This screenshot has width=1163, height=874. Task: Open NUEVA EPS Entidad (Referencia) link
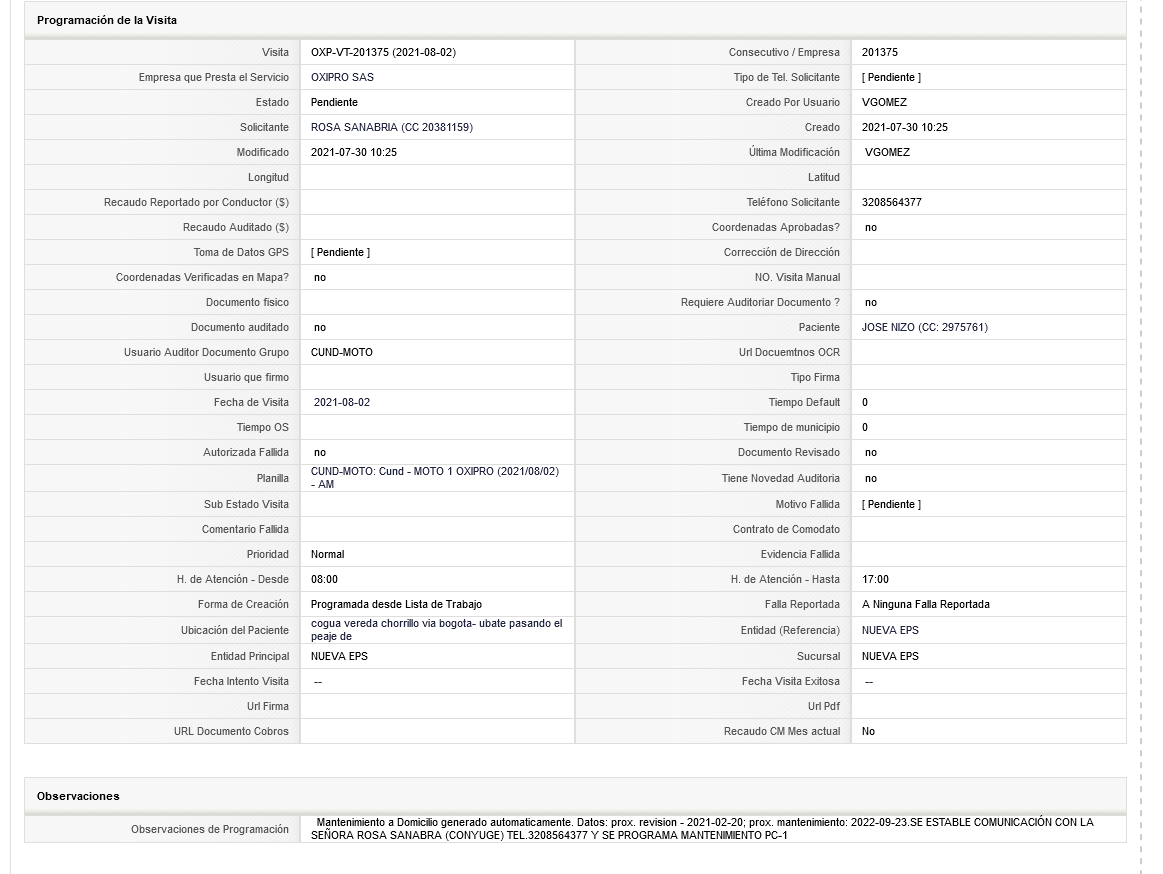click(890, 630)
